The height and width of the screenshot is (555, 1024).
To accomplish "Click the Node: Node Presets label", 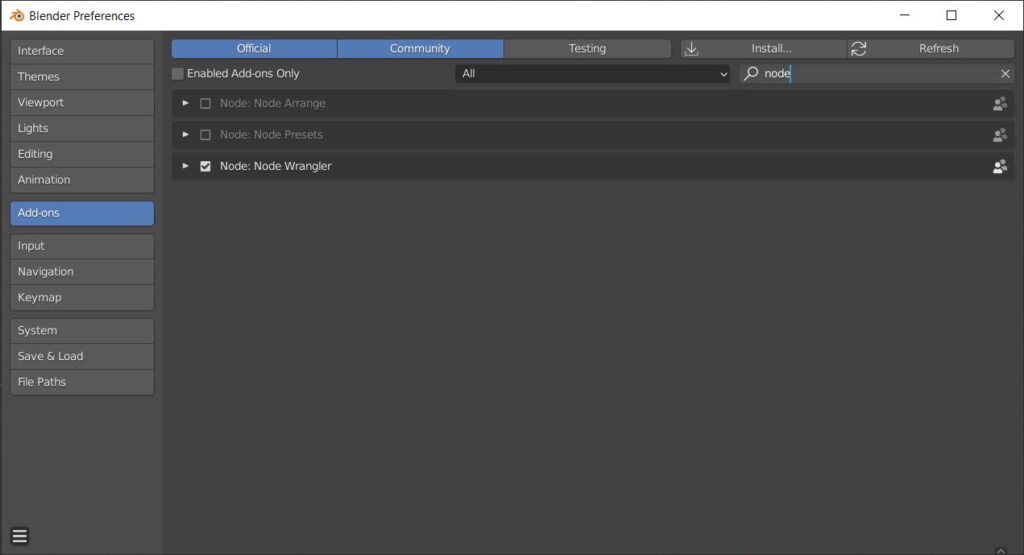I will point(271,135).
